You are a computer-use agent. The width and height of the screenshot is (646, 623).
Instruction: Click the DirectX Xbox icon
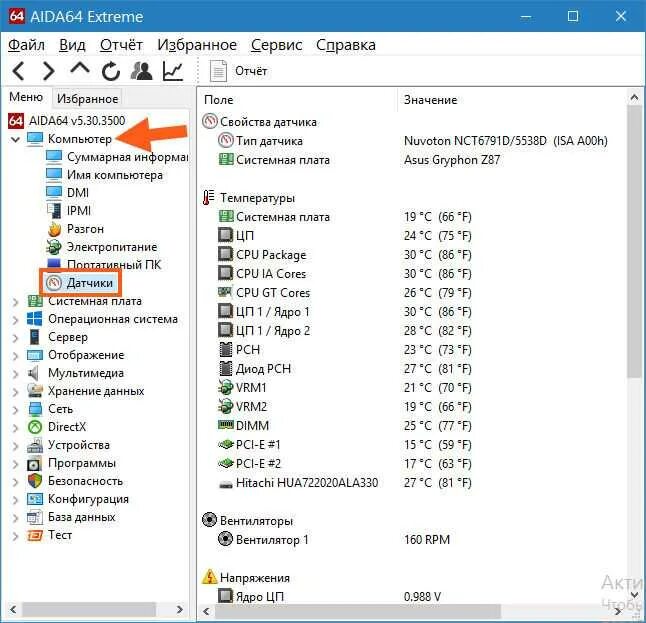pos(35,427)
